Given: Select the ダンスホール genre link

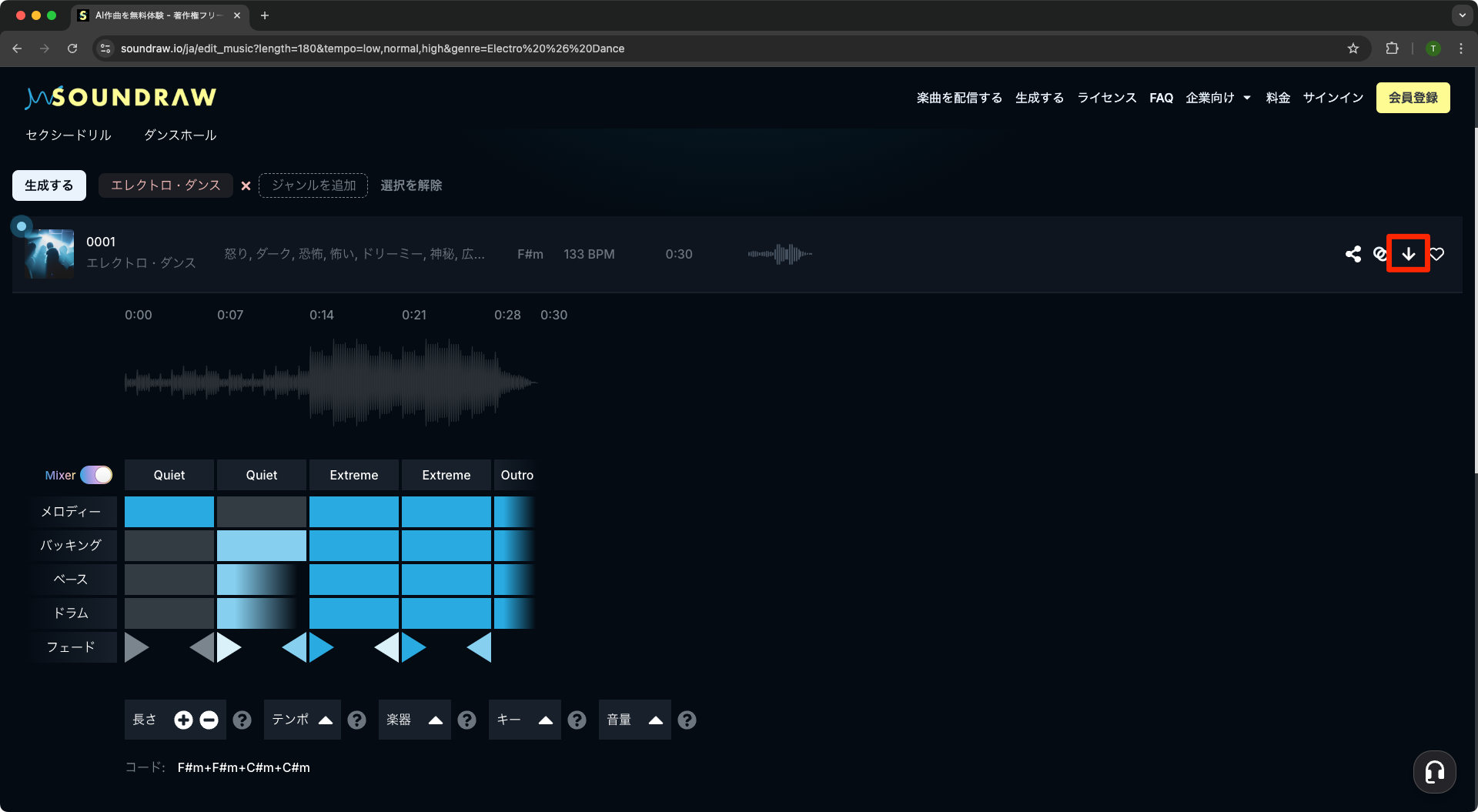Looking at the screenshot, I should pyautogui.click(x=180, y=135).
